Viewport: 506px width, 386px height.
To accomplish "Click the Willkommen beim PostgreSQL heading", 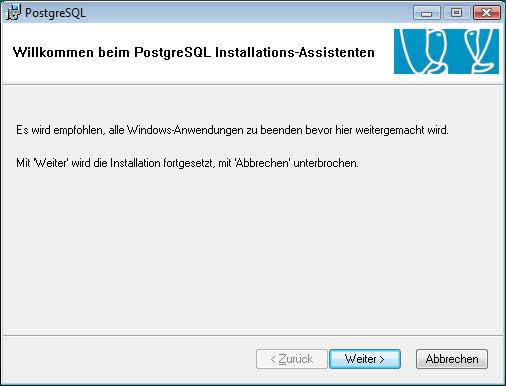I will (x=194, y=52).
